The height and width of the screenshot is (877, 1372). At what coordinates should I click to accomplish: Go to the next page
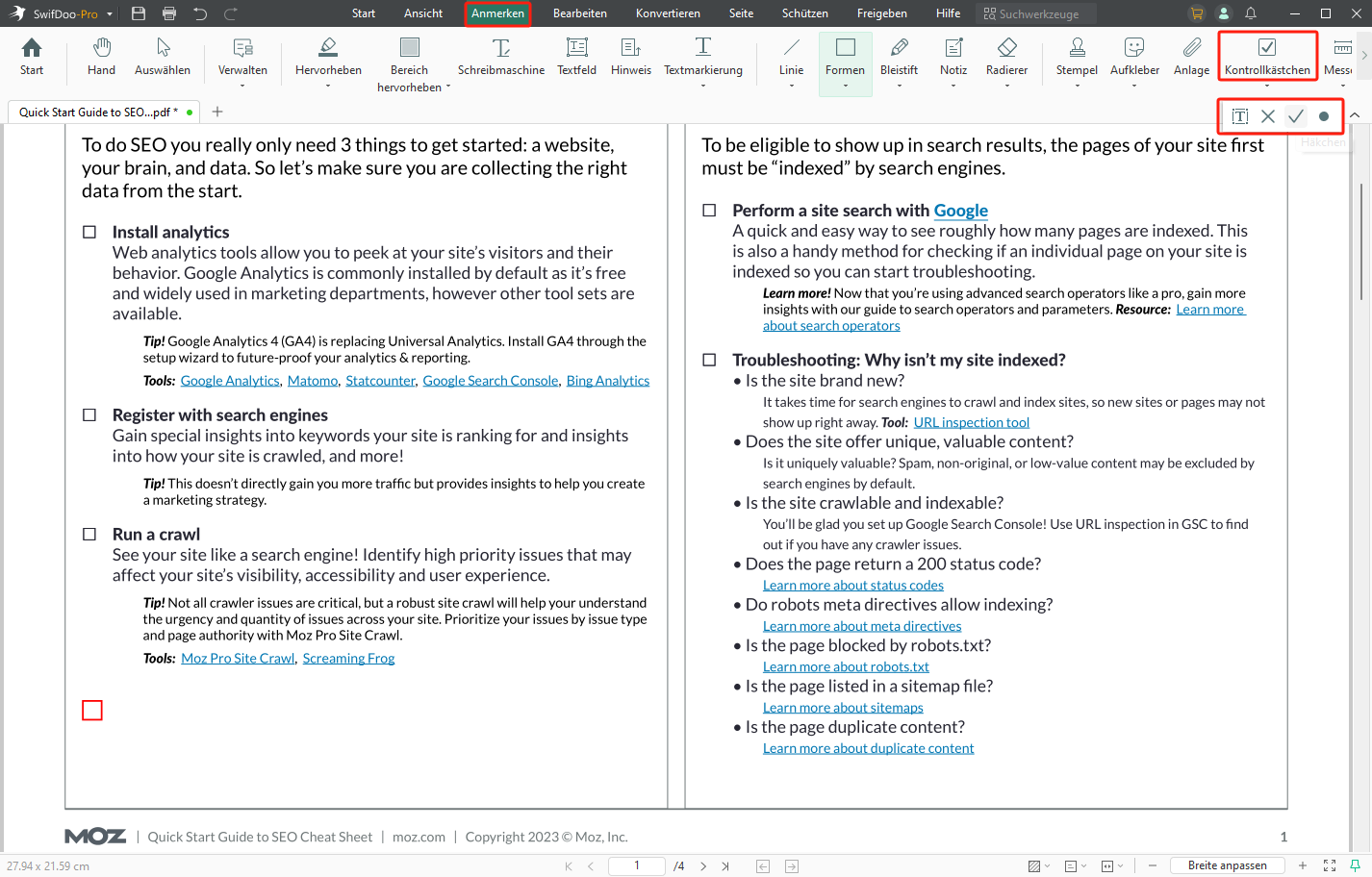703,866
